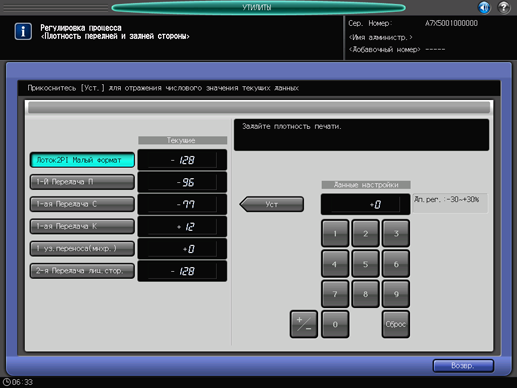Click the time 06:33 display

(x=22, y=382)
